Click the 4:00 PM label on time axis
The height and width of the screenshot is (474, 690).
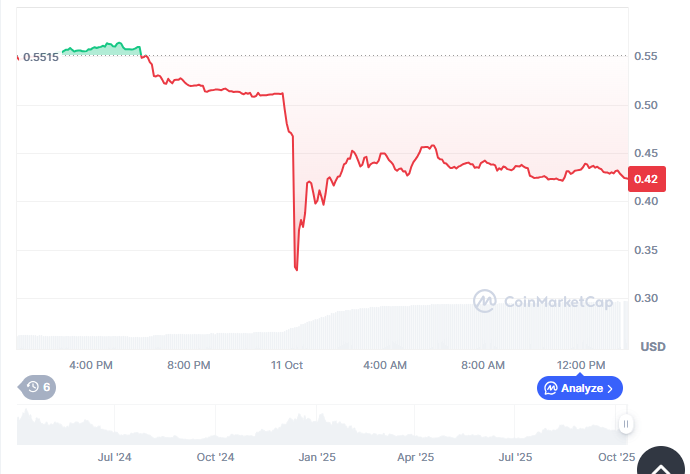coord(95,365)
